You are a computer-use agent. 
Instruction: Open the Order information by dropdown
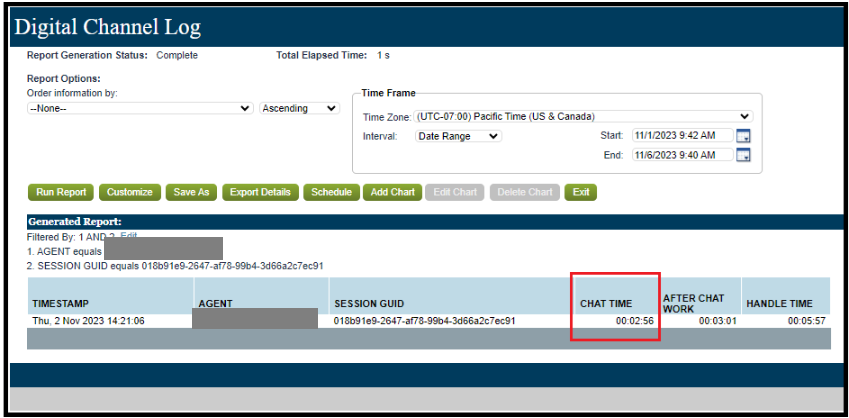tap(140, 108)
